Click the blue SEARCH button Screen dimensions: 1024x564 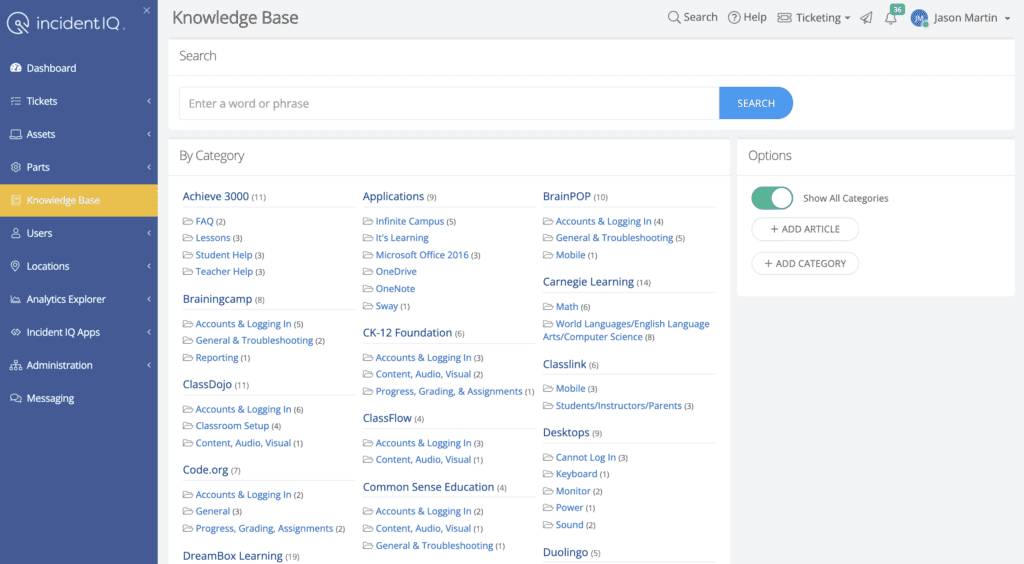tap(756, 103)
